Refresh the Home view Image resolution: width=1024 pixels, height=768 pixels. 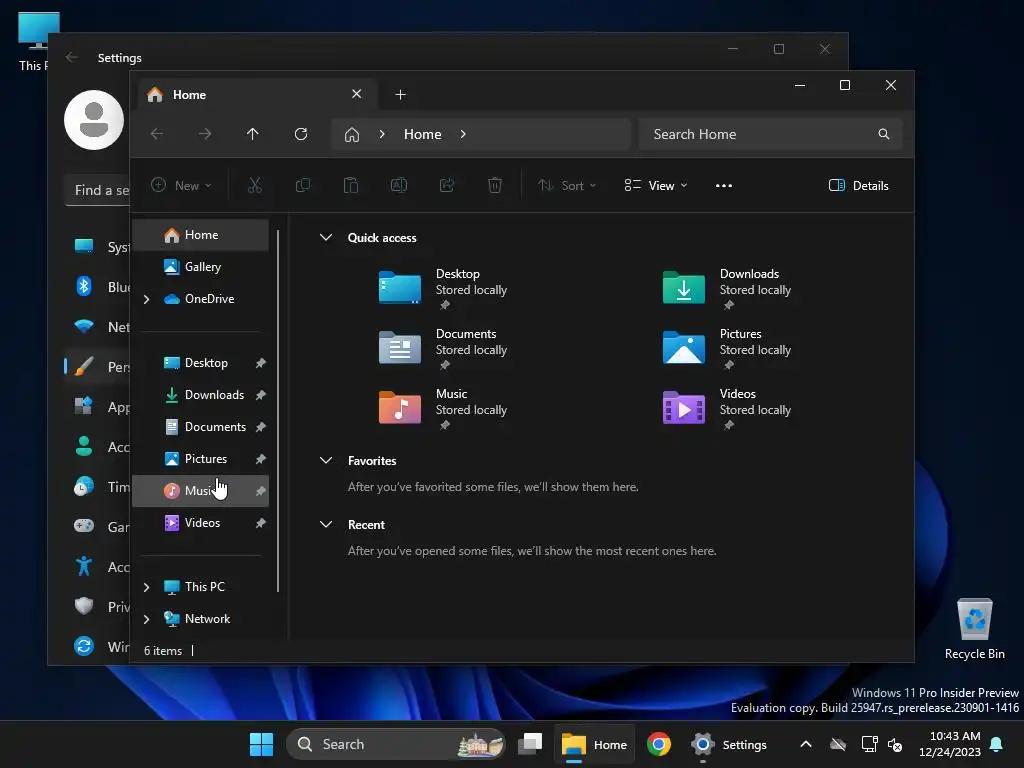tap(300, 134)
